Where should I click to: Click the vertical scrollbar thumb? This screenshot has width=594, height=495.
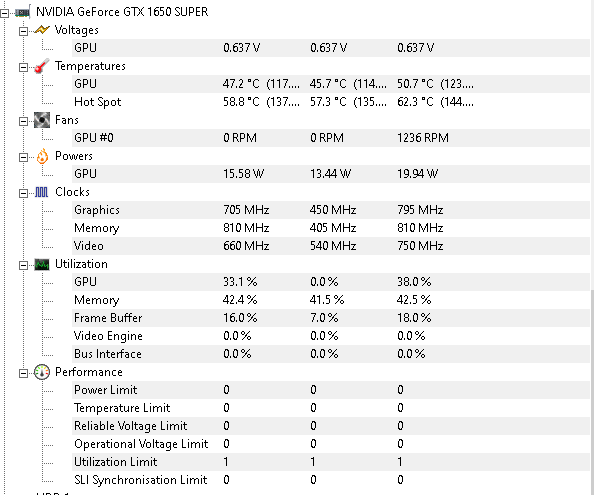point(592,392)
